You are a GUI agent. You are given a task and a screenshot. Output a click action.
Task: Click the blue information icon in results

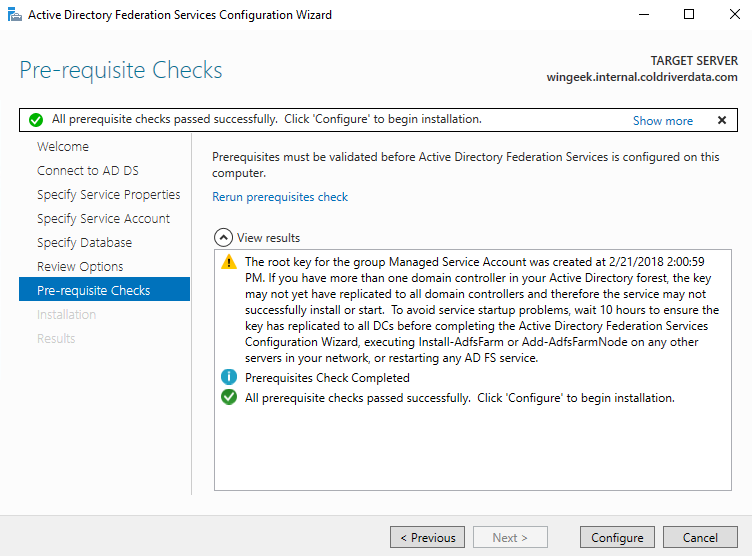tap(229, 378)
